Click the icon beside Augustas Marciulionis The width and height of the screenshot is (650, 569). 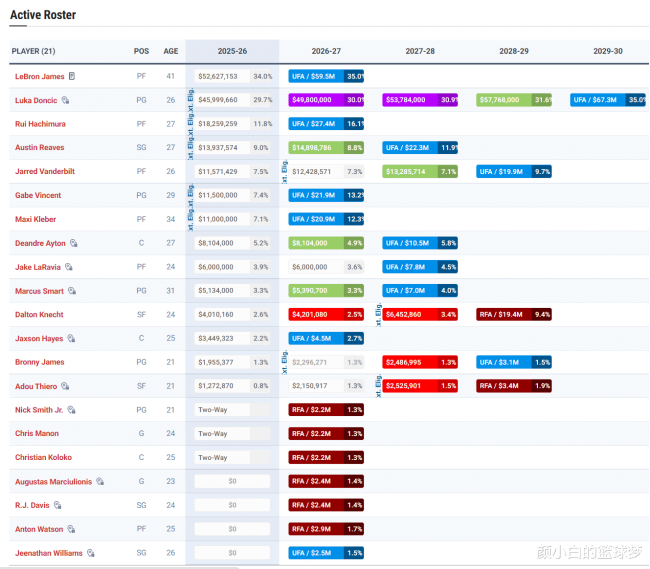pyautogui.click(x=100, y=481)
